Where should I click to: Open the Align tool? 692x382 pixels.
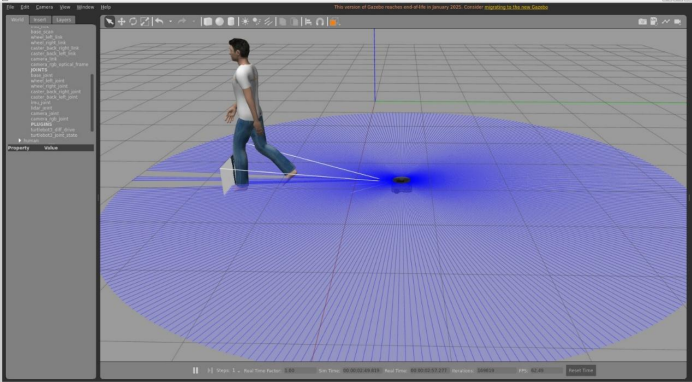coord(308,22)
